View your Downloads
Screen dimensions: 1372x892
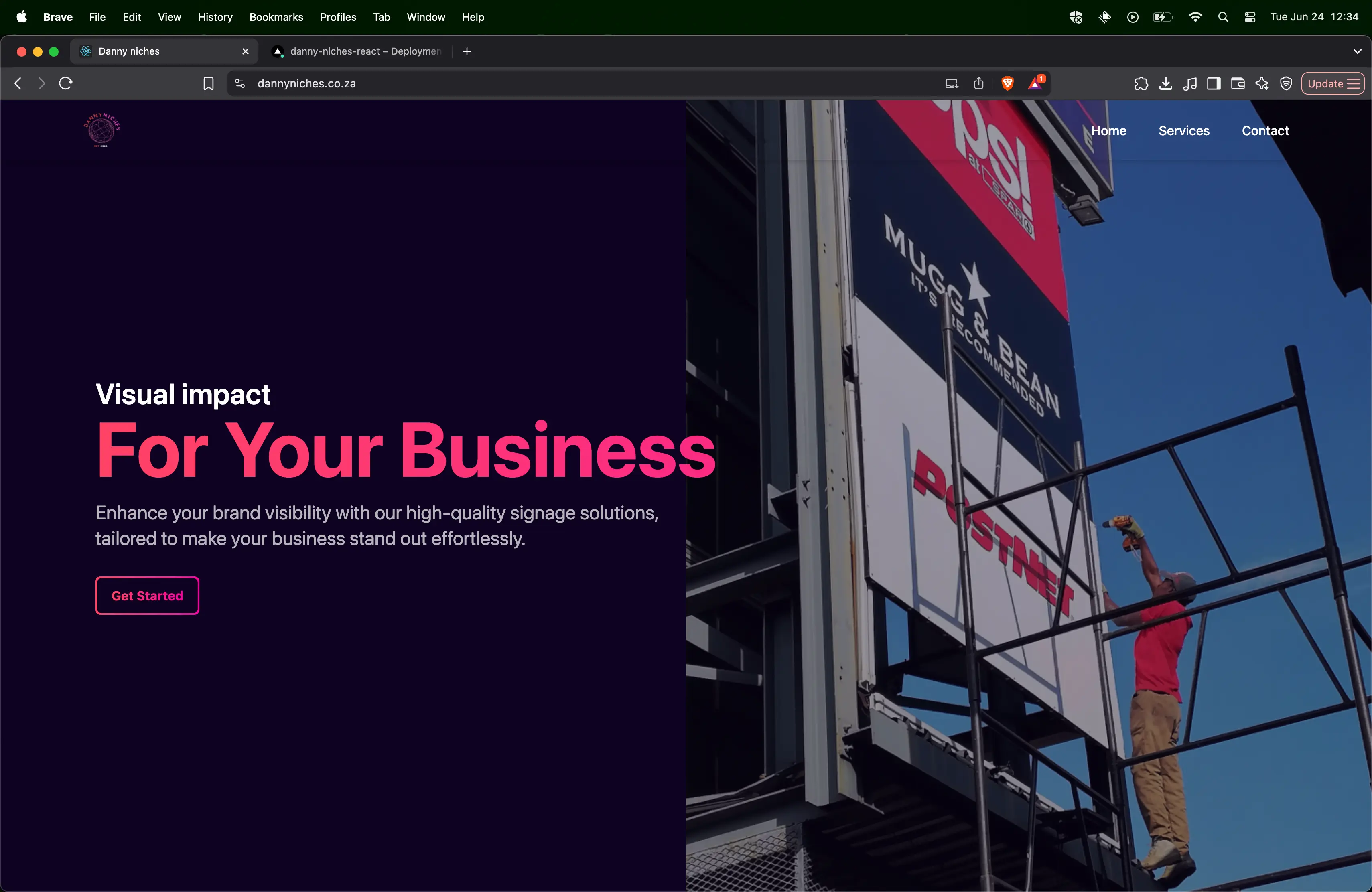click(1166, 83)
